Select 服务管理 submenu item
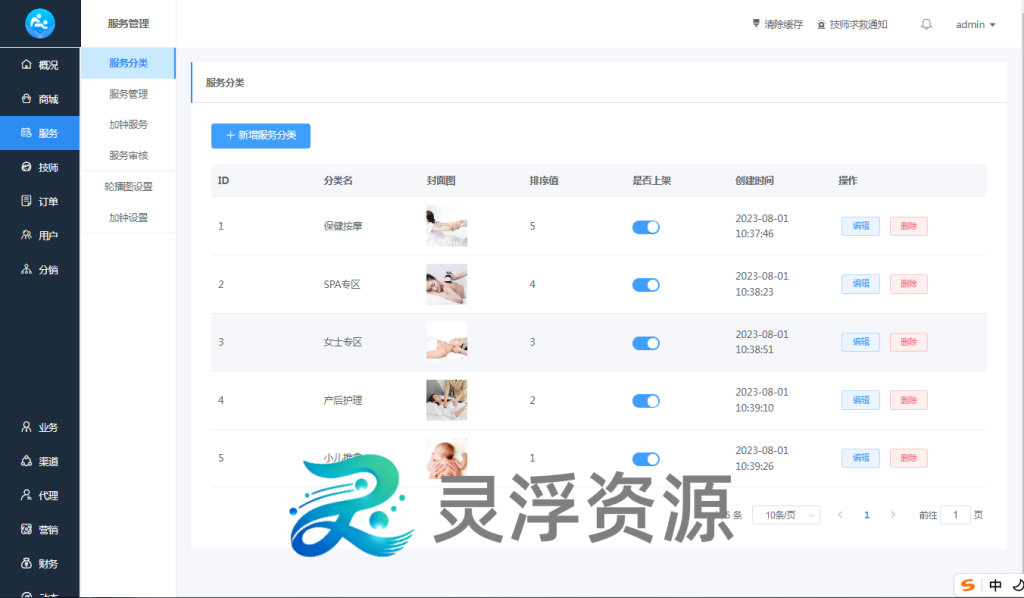The height and width of the screenshot is (598, 1024). pos(128,94)
